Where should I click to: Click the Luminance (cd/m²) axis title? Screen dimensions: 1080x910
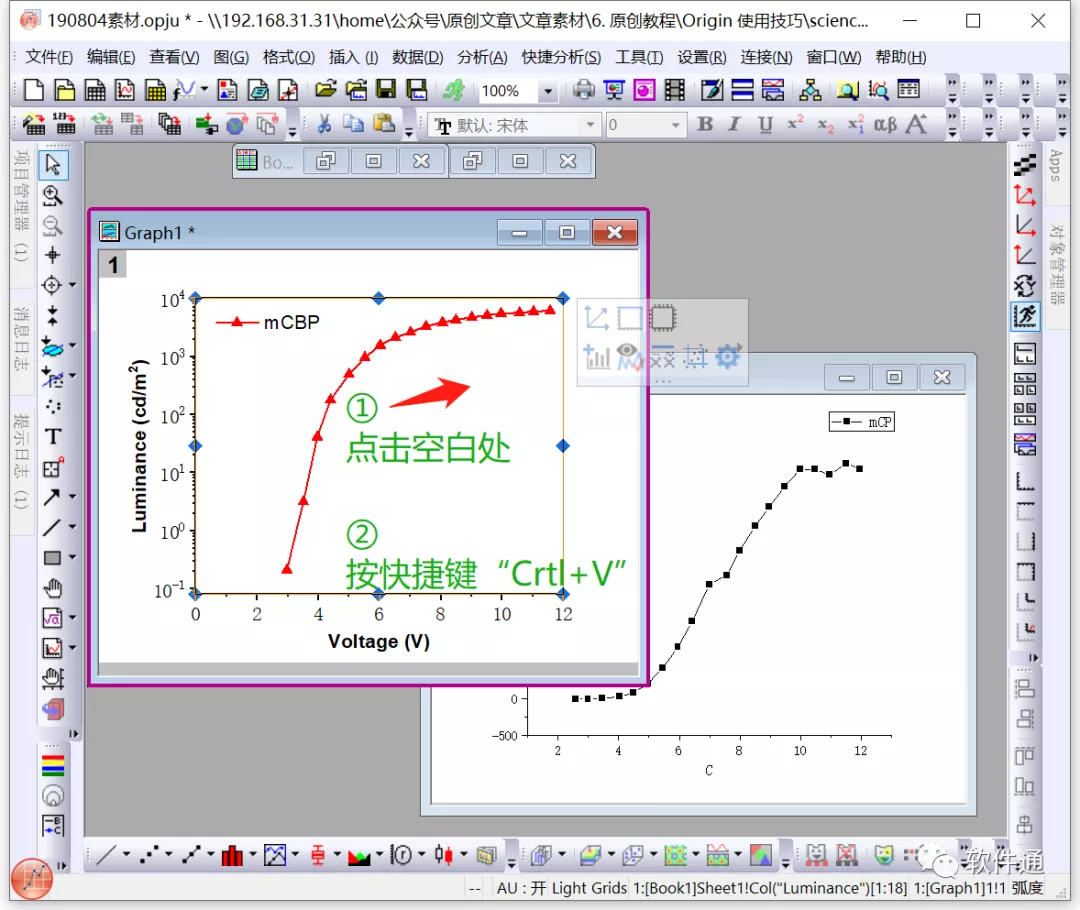tap(139, 446)
